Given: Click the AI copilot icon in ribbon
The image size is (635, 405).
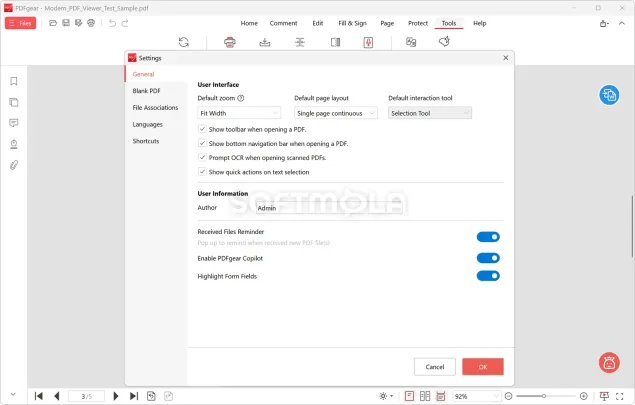Looking at the screenshot, I should [x=444, y=42].
